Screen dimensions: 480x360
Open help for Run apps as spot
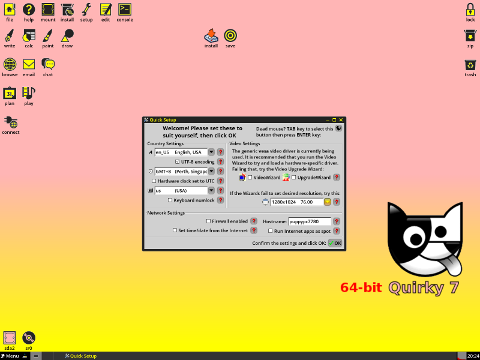pos(337,231)
